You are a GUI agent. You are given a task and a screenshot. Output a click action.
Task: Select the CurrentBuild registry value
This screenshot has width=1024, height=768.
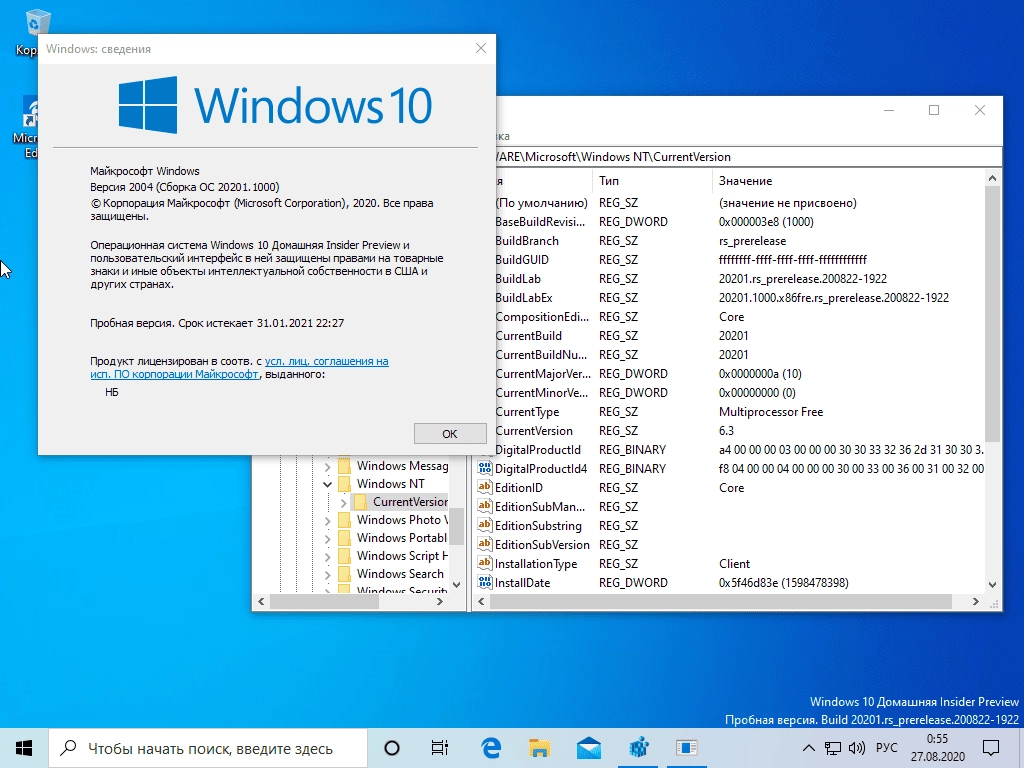pos(528,336)
